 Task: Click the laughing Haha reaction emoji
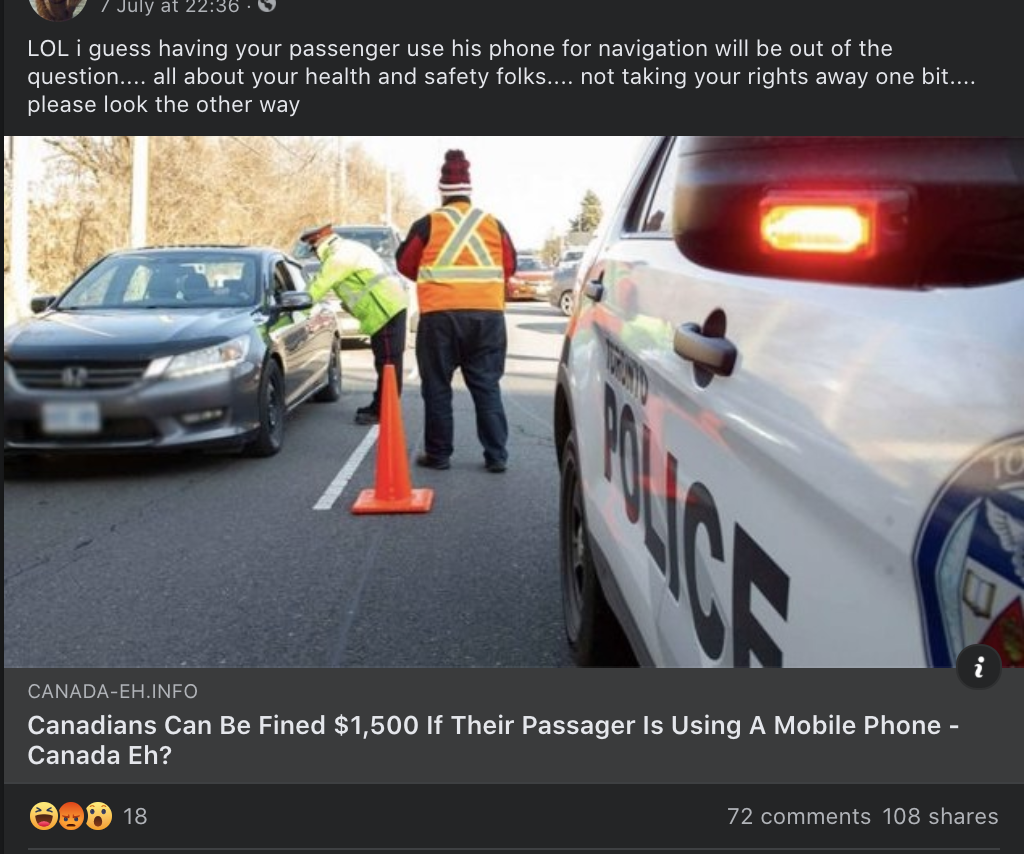pyautogui.click(x=44, y=816)
